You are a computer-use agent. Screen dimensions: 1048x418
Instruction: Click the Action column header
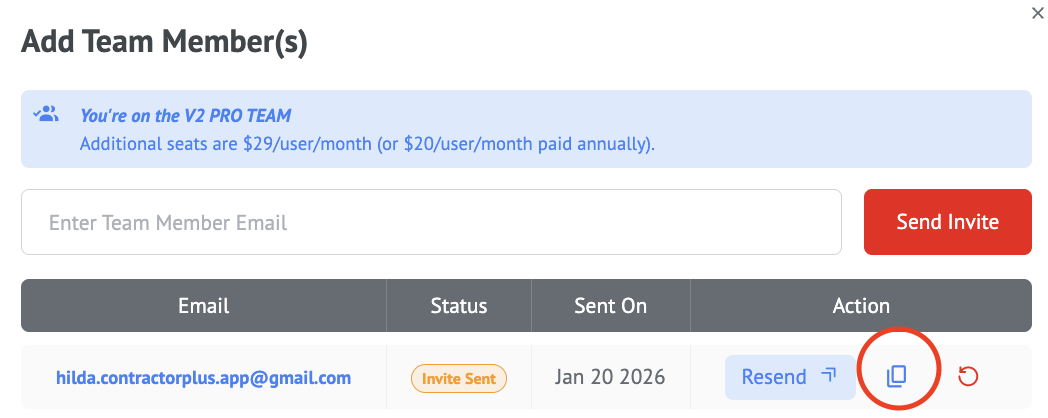(x=860, y=305)
